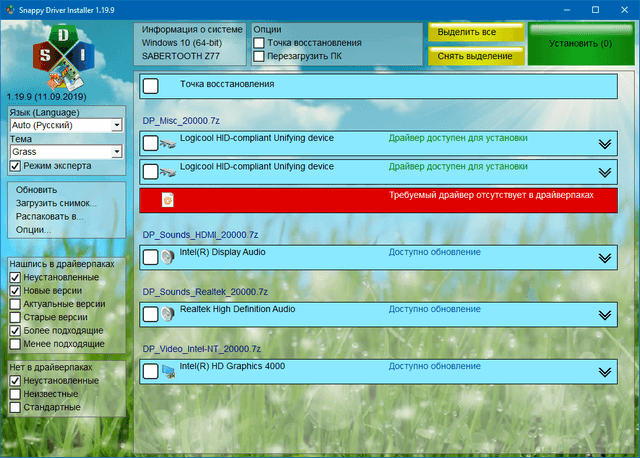Click the second Logicool Unifying device icon
Viewport: 640px width, 458px height.
[168, 172]
